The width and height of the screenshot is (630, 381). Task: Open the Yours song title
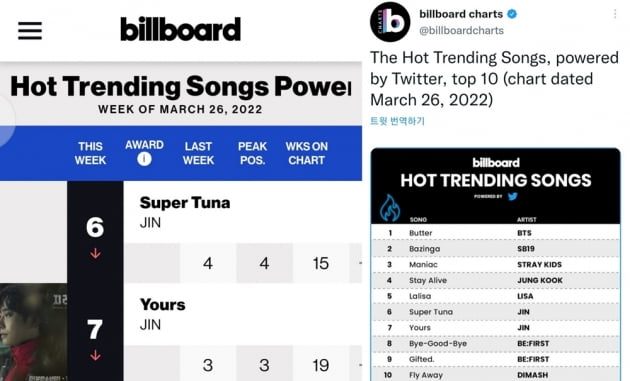163,305
